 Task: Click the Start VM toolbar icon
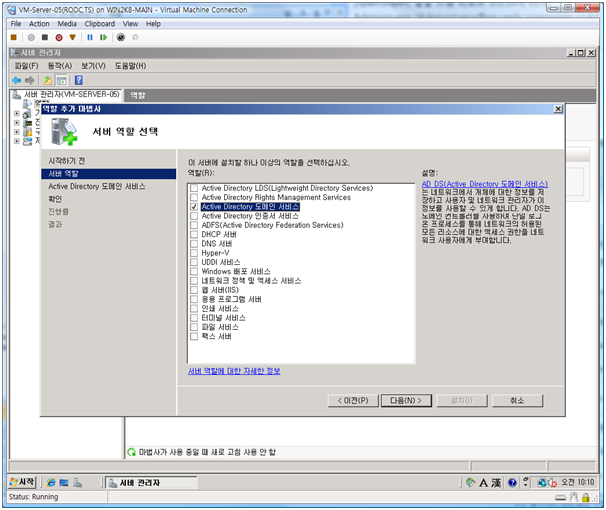tap(31, 37)
